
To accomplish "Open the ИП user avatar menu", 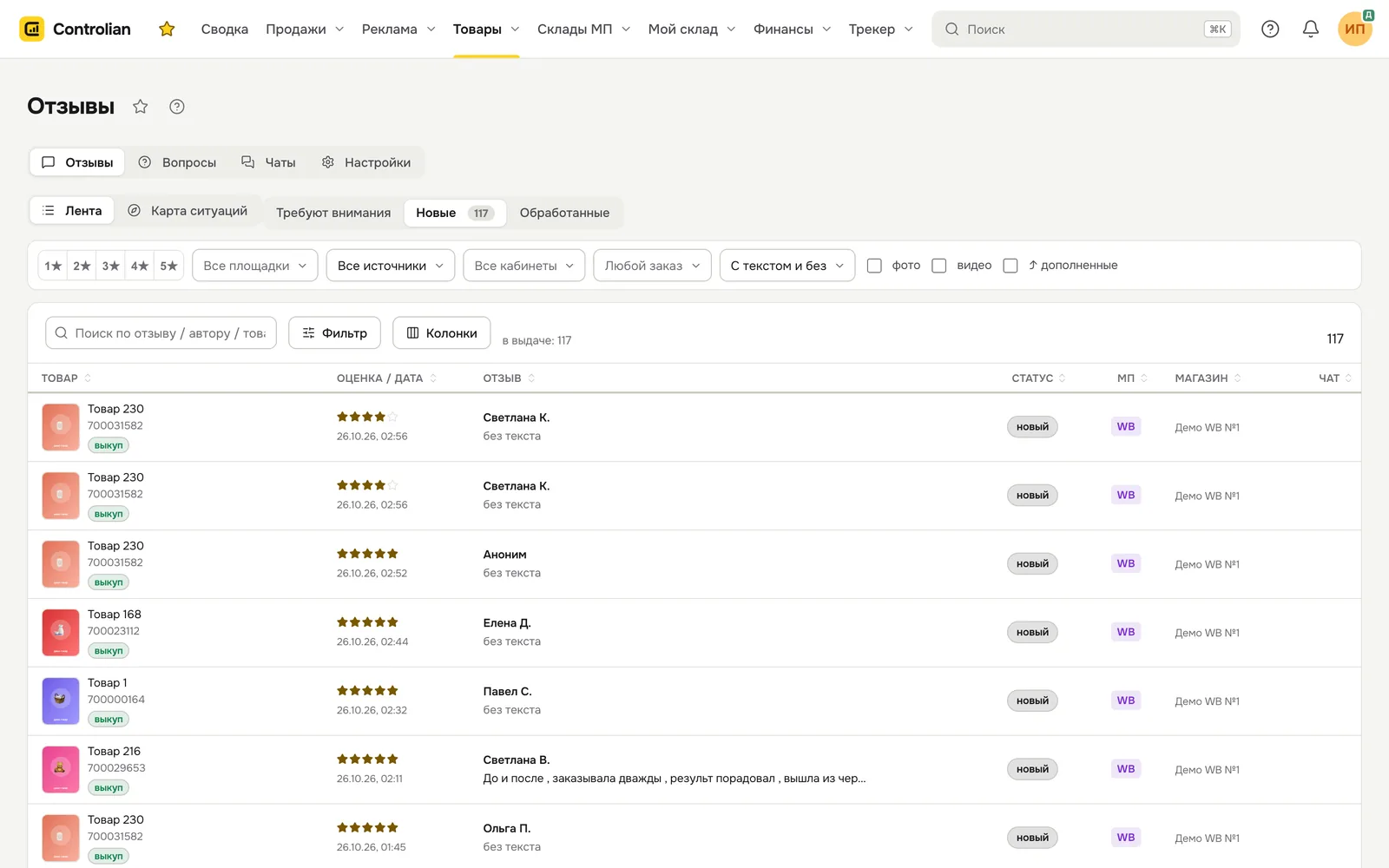I will pyautogui.click(x=1354, y=29).
